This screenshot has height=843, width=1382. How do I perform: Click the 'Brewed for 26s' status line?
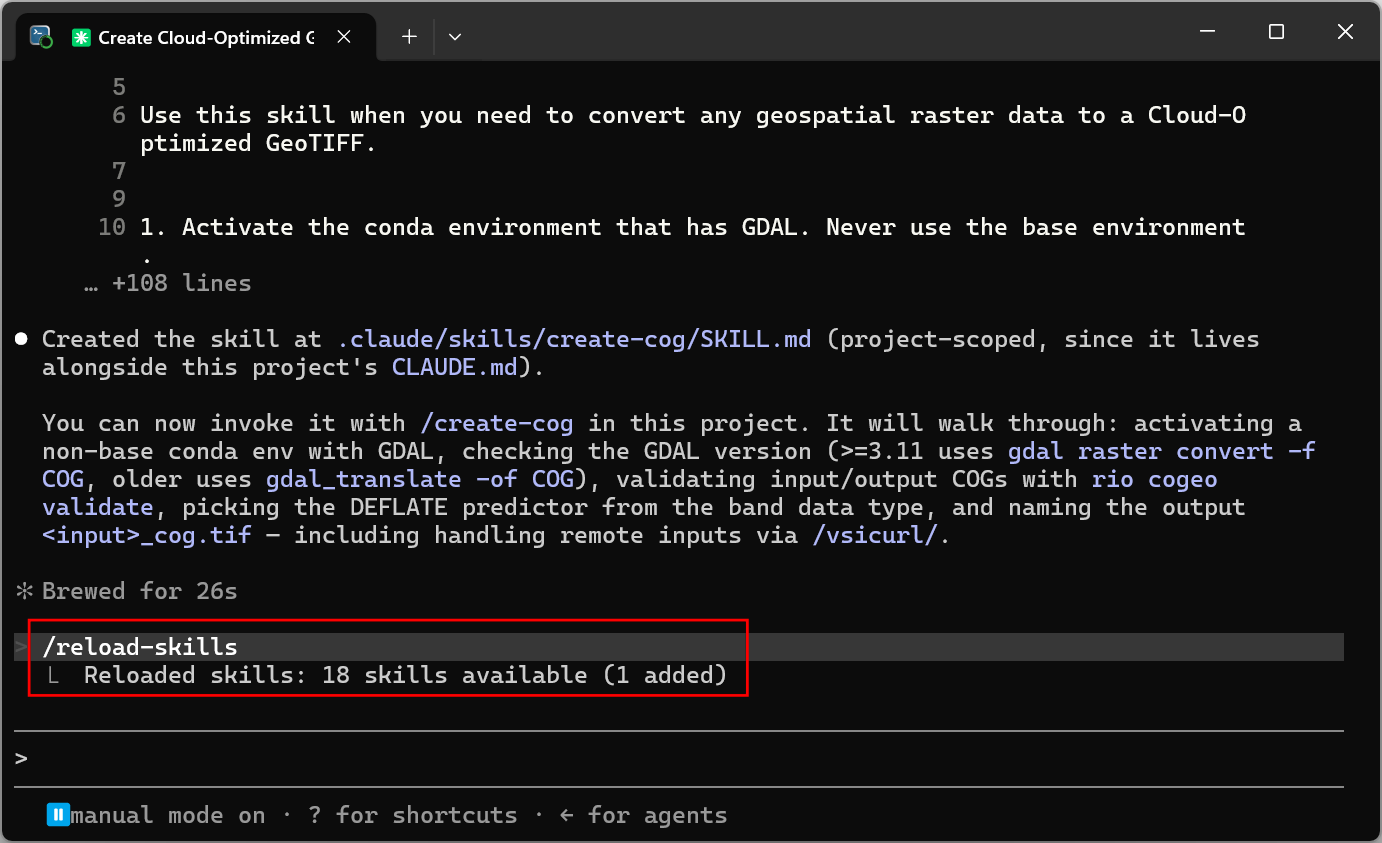pyautogui.click(x=140, y=591)
